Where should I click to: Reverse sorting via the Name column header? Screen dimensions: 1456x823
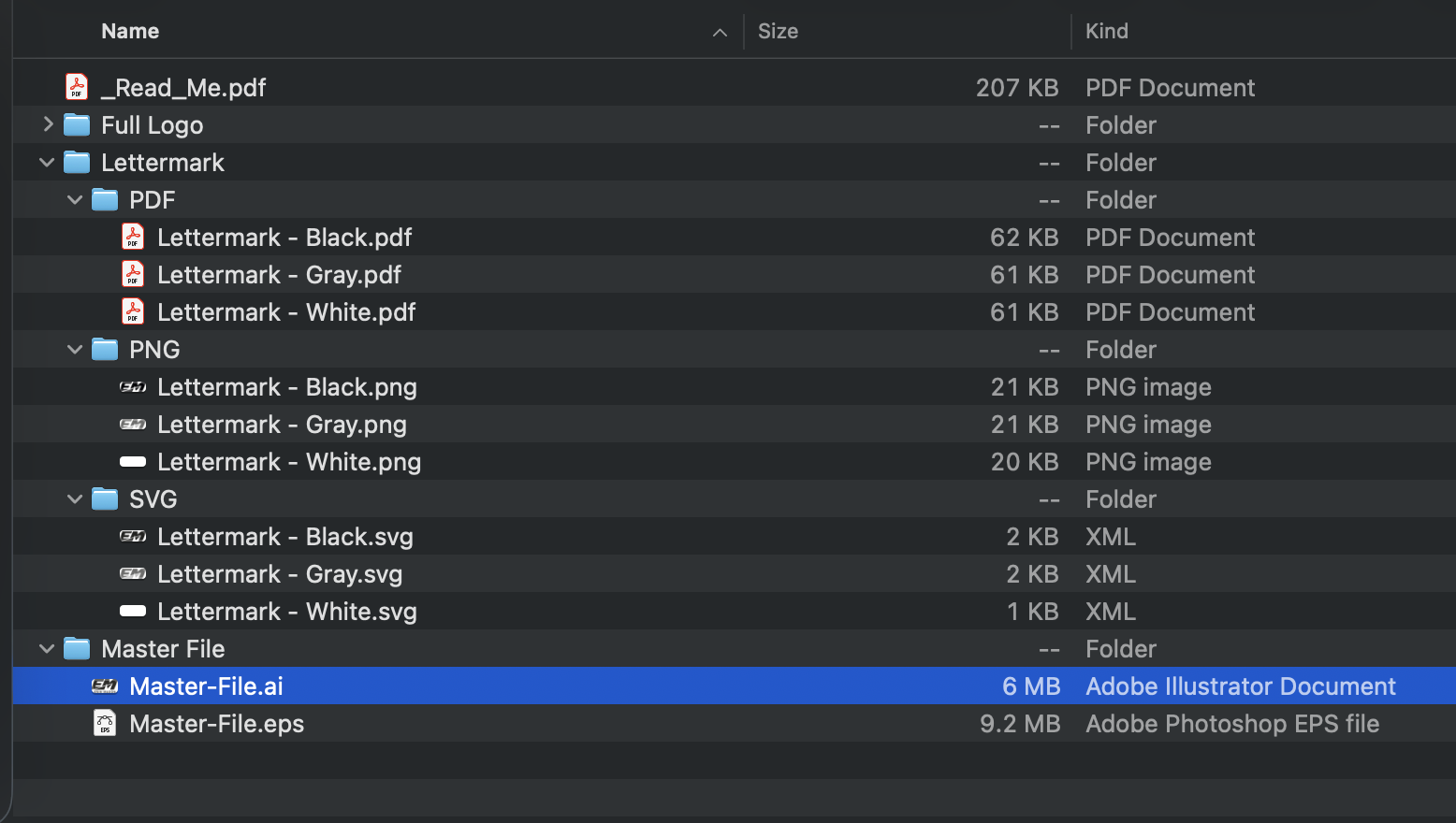pos(129,31)
